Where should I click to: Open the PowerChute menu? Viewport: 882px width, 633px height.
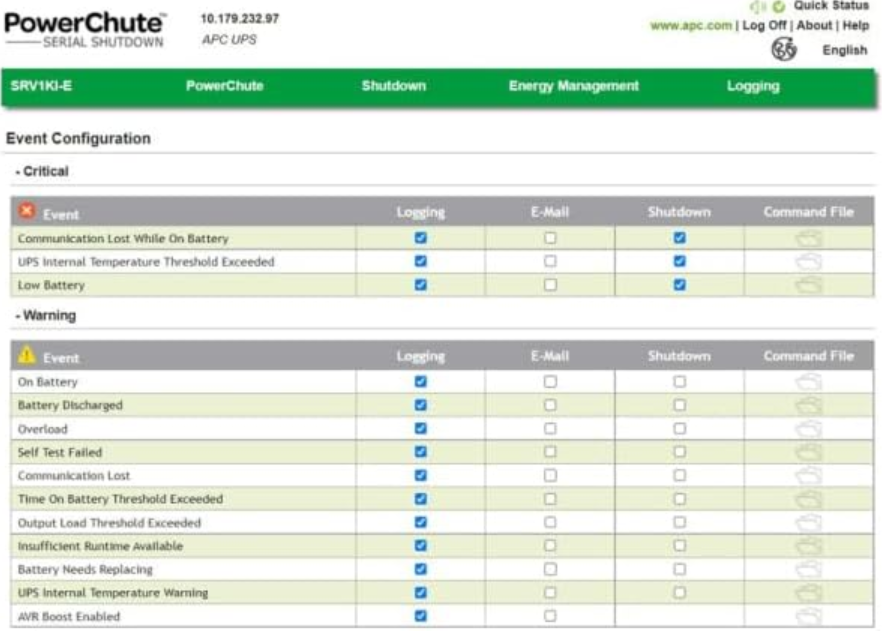[224, 86]
